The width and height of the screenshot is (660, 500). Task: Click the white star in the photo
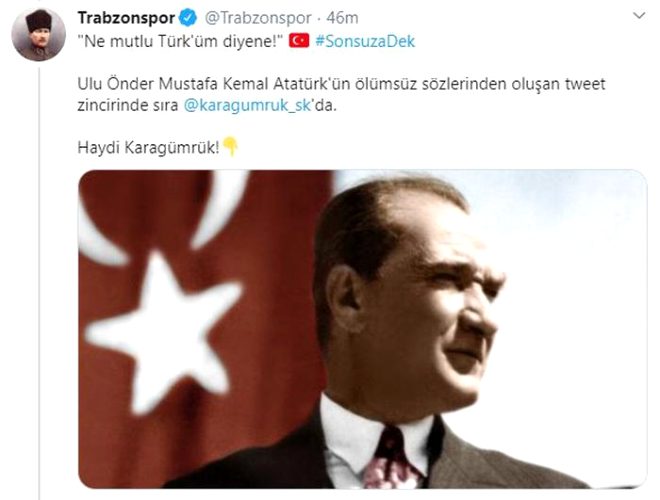click(x=164, y=331)
